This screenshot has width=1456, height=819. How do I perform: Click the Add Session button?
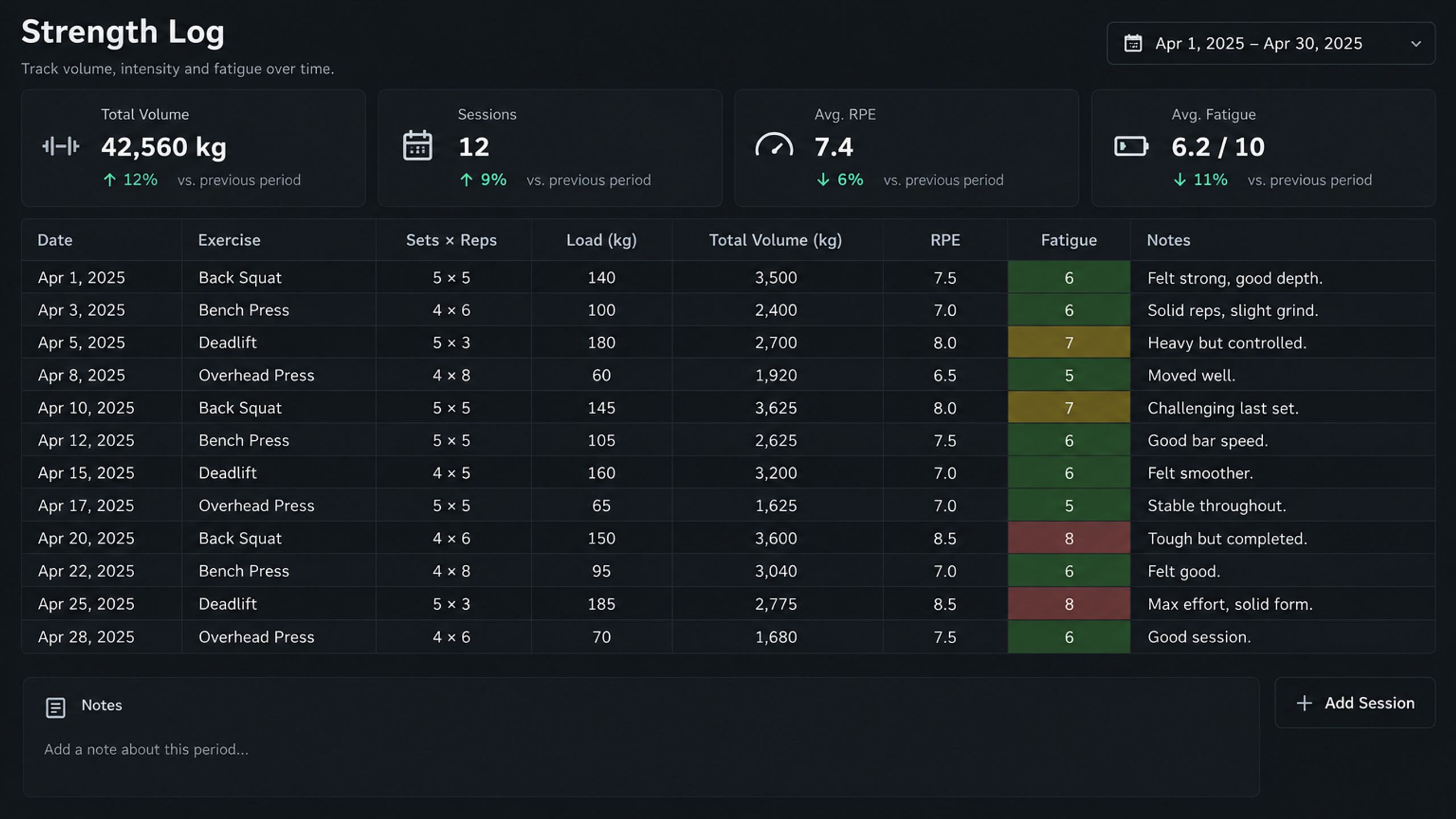pyautogui.click(x=1355, y=703)
